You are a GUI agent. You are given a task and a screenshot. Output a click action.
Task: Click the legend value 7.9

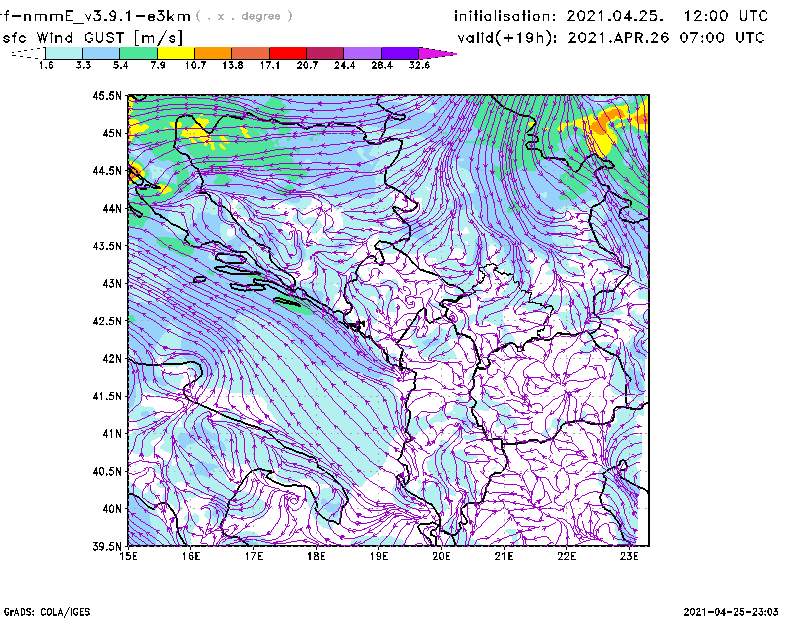158,65
